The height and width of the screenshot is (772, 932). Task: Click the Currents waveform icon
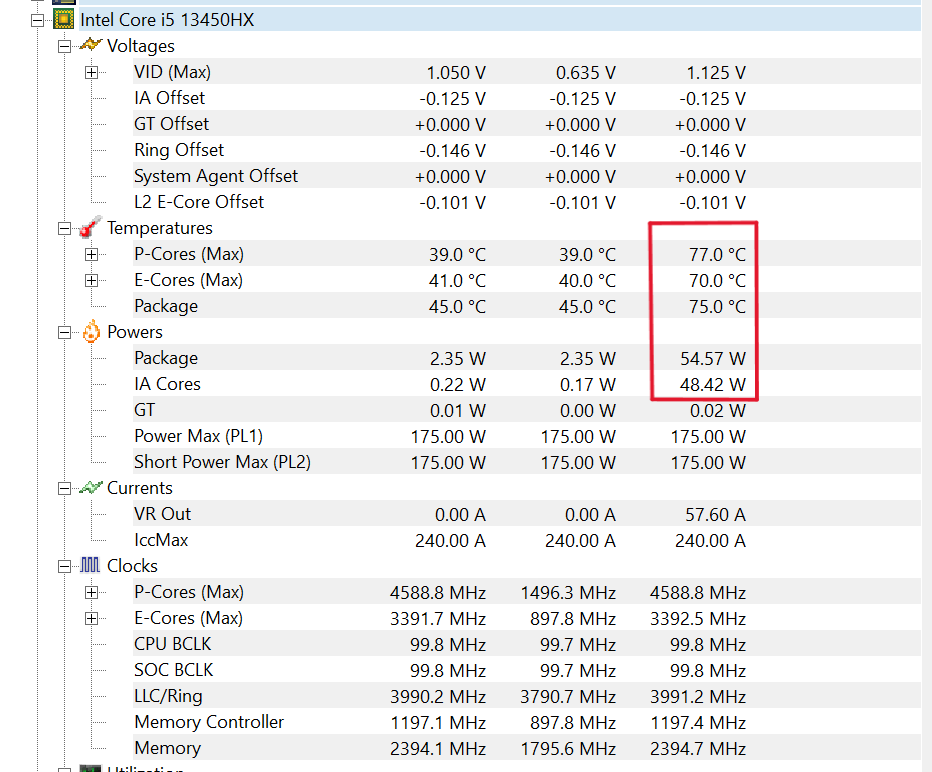(x=90, y=488)
